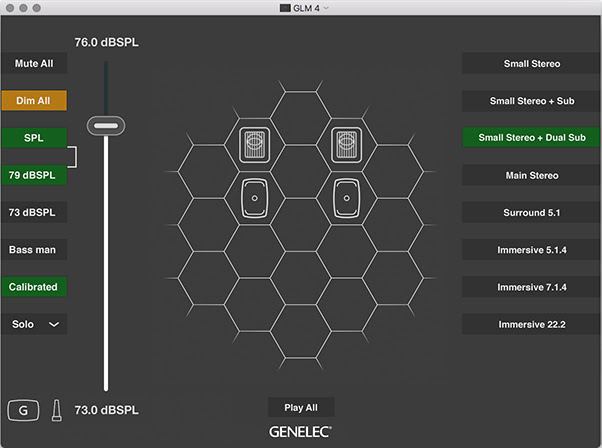
Task: Click the Play All button
Action: [x=301, y=407]
